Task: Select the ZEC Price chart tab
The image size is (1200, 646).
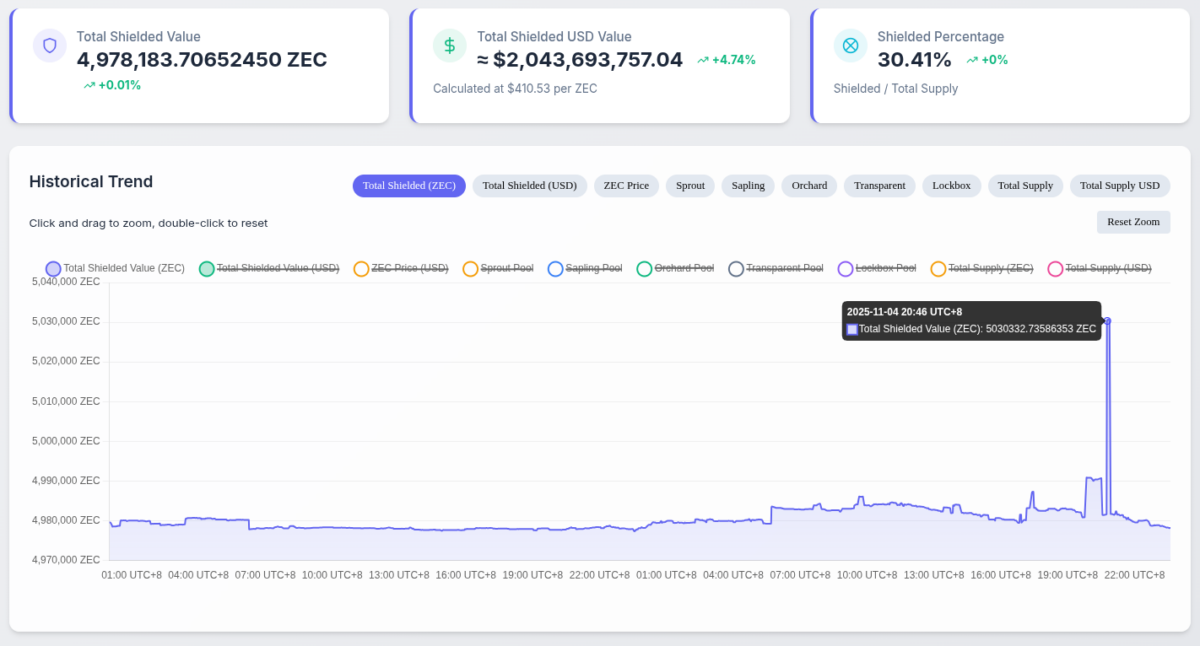Action: [626, 186]
